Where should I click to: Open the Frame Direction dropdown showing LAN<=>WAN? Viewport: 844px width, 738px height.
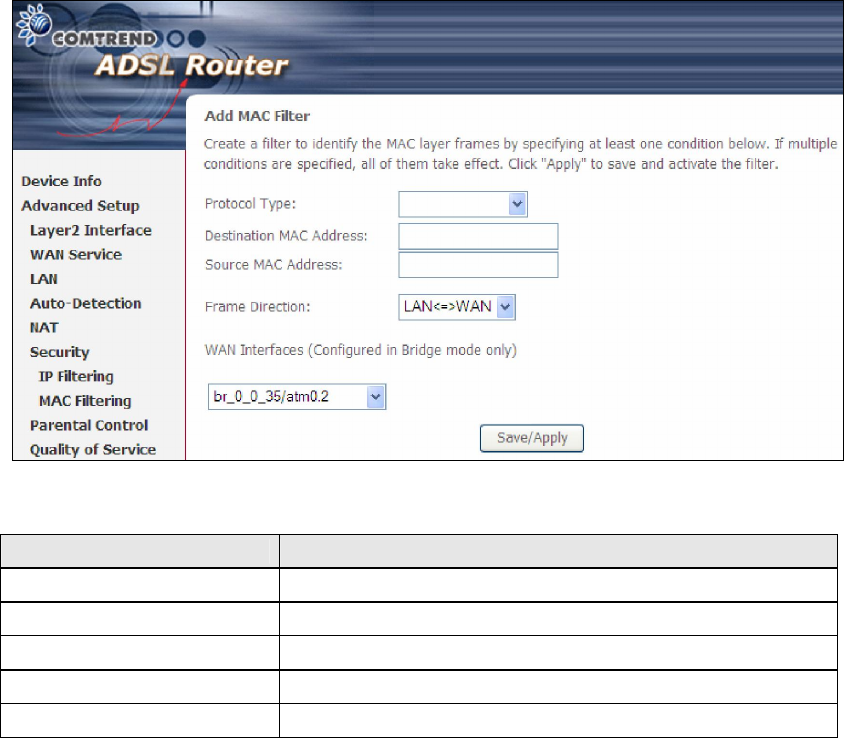click(x=456, y=307)
